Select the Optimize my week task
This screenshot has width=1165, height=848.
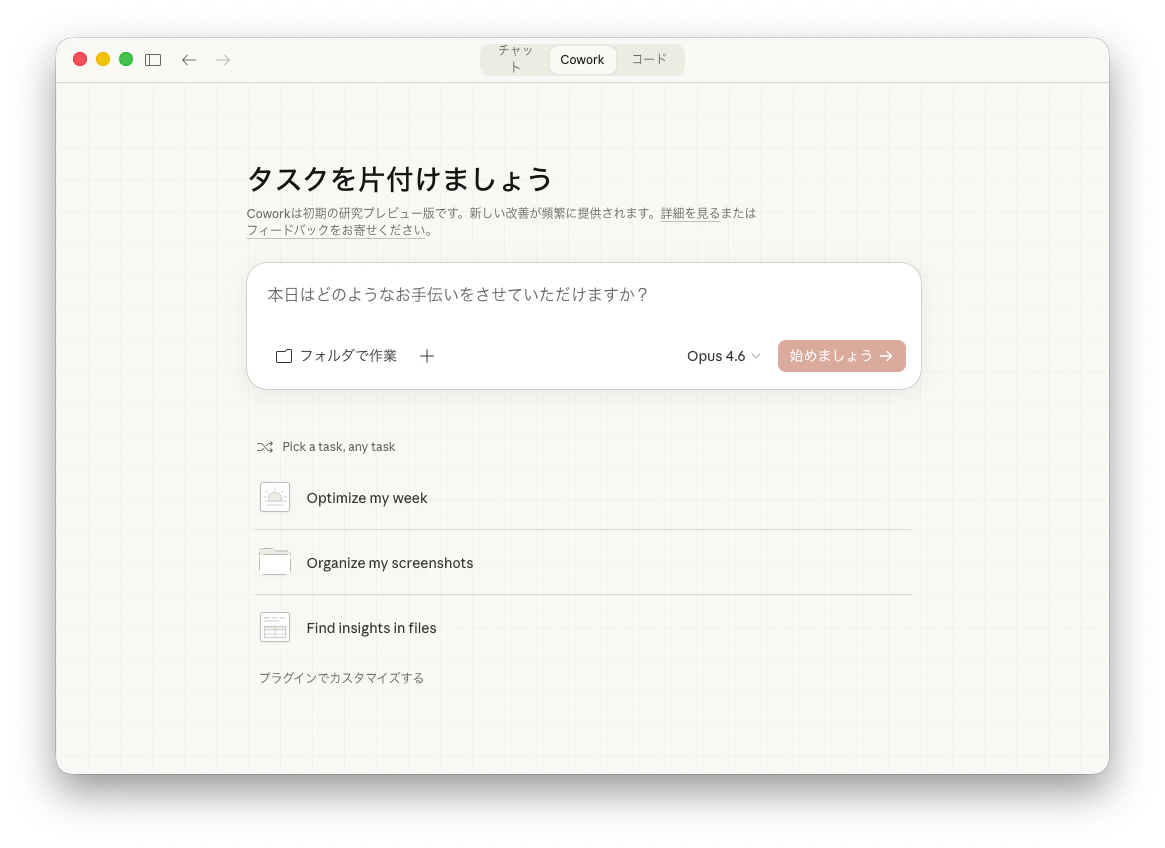583,497
